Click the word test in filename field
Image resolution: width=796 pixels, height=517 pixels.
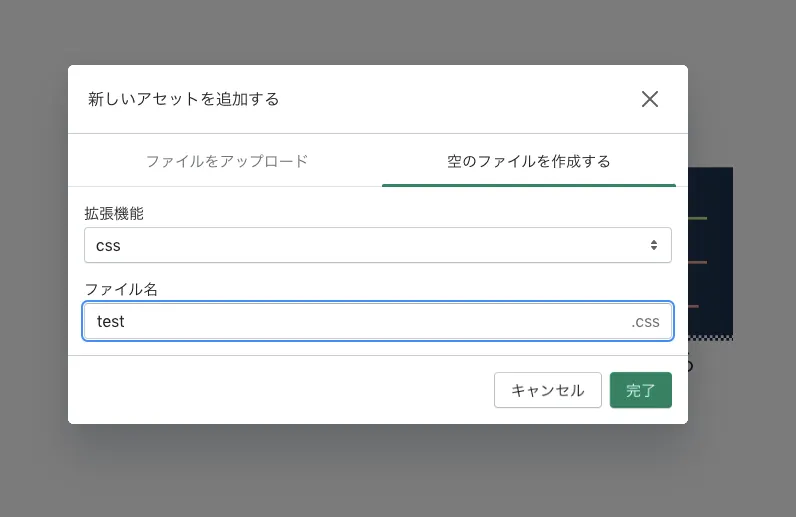110,322
